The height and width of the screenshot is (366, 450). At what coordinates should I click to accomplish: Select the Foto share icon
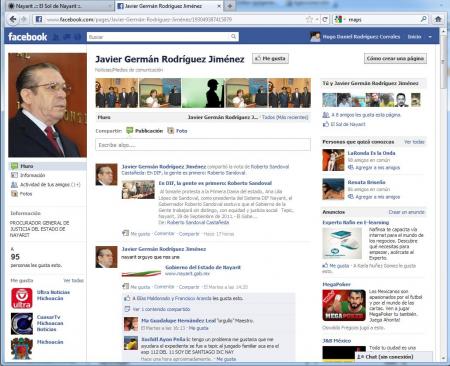pyautogui.click(x=171, y=131)
